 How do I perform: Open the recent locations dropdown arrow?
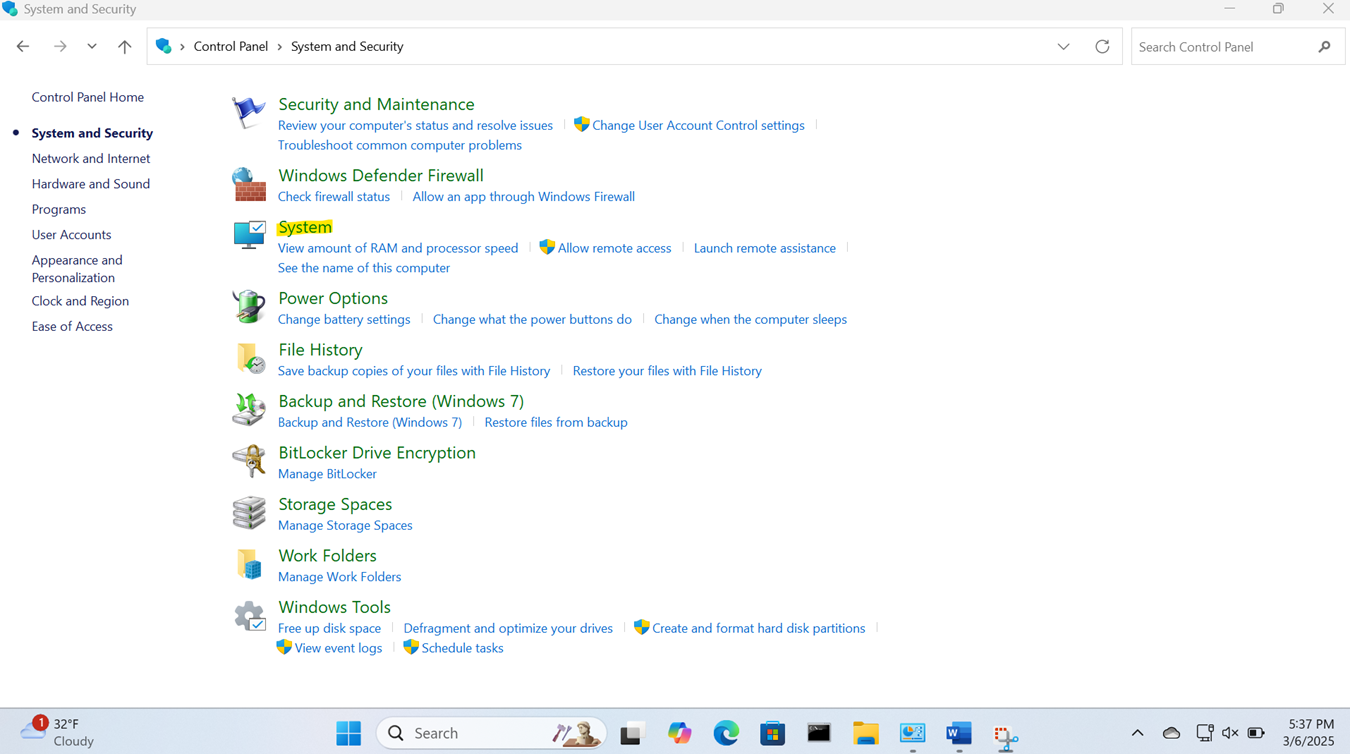coord(91,47)
